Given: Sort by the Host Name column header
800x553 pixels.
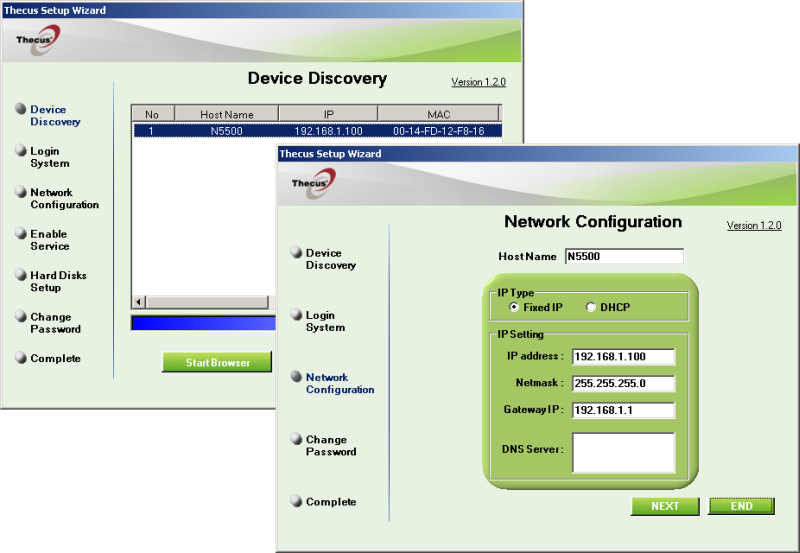Looking at the screenshot, I should pos(227,114).
